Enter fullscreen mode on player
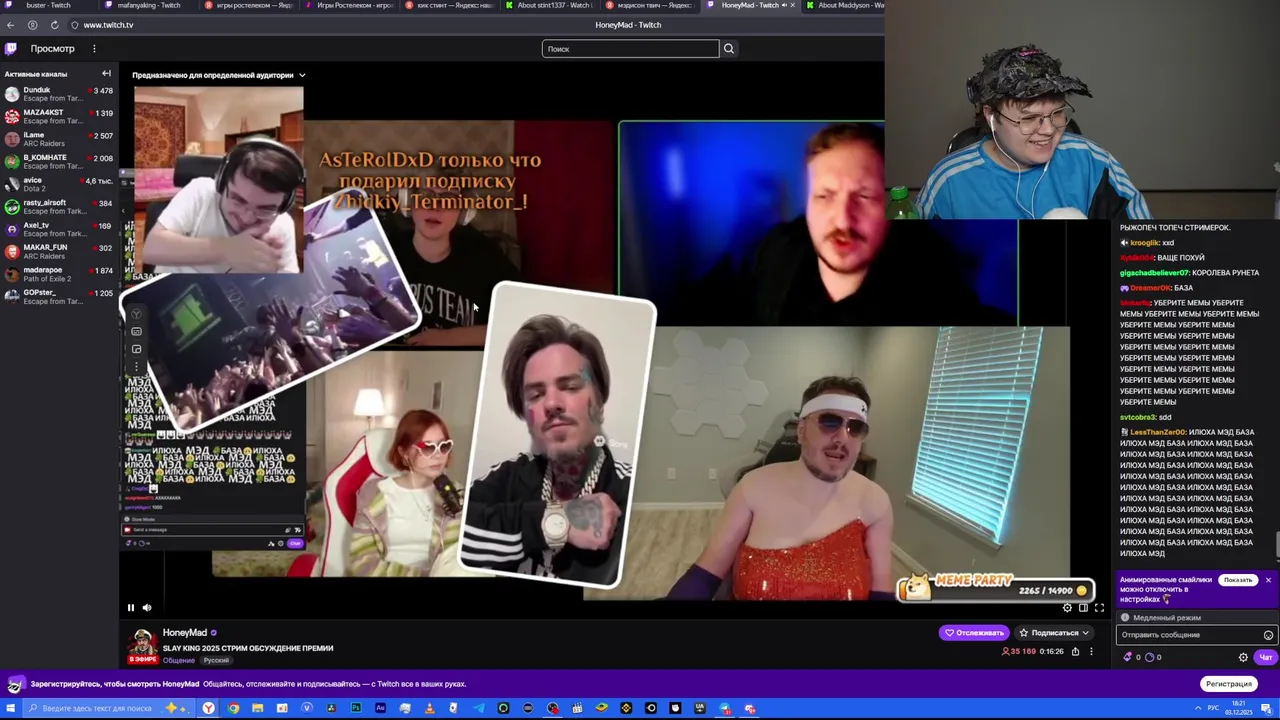Viewport: 1280px width, 720px height. click(x=1099, y=607)
